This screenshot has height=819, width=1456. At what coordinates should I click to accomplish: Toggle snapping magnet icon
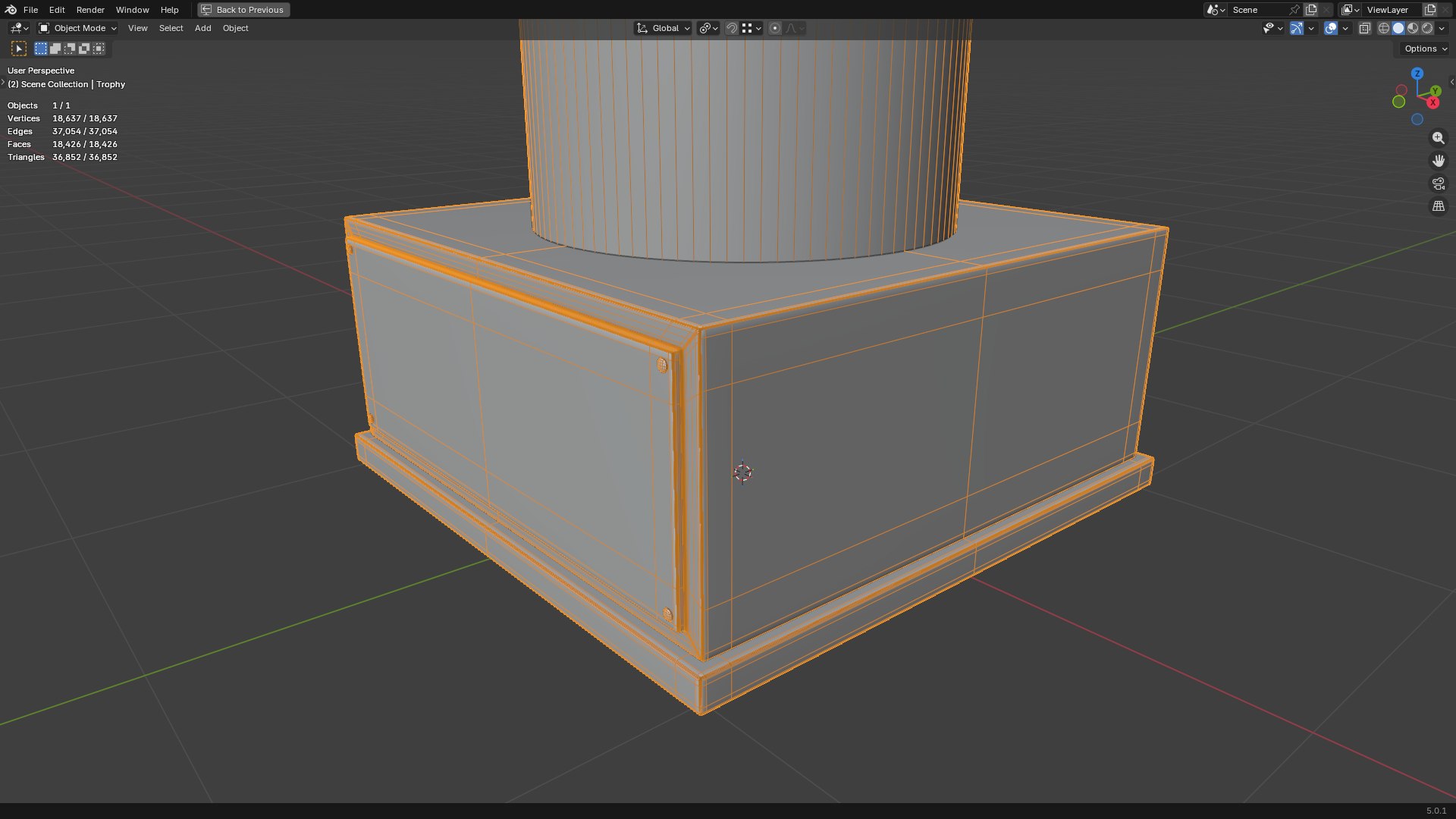(x=732, y=28)
